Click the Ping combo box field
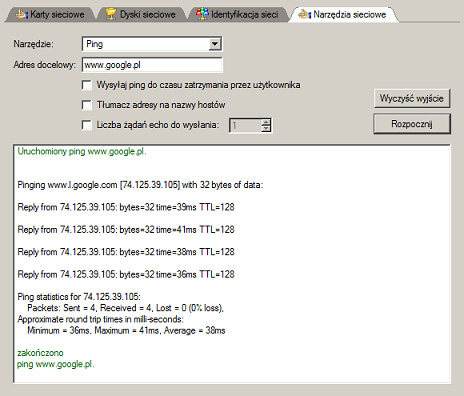Screen dimensions: 464x396 152,44
